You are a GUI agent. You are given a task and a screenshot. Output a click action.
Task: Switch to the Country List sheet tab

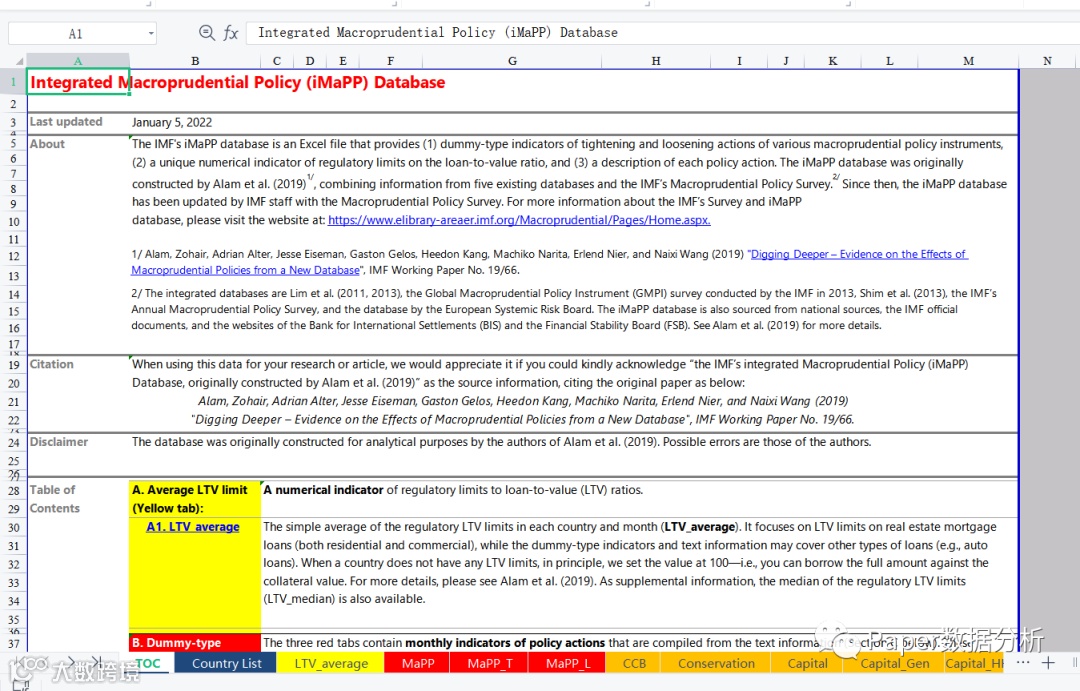226,663
